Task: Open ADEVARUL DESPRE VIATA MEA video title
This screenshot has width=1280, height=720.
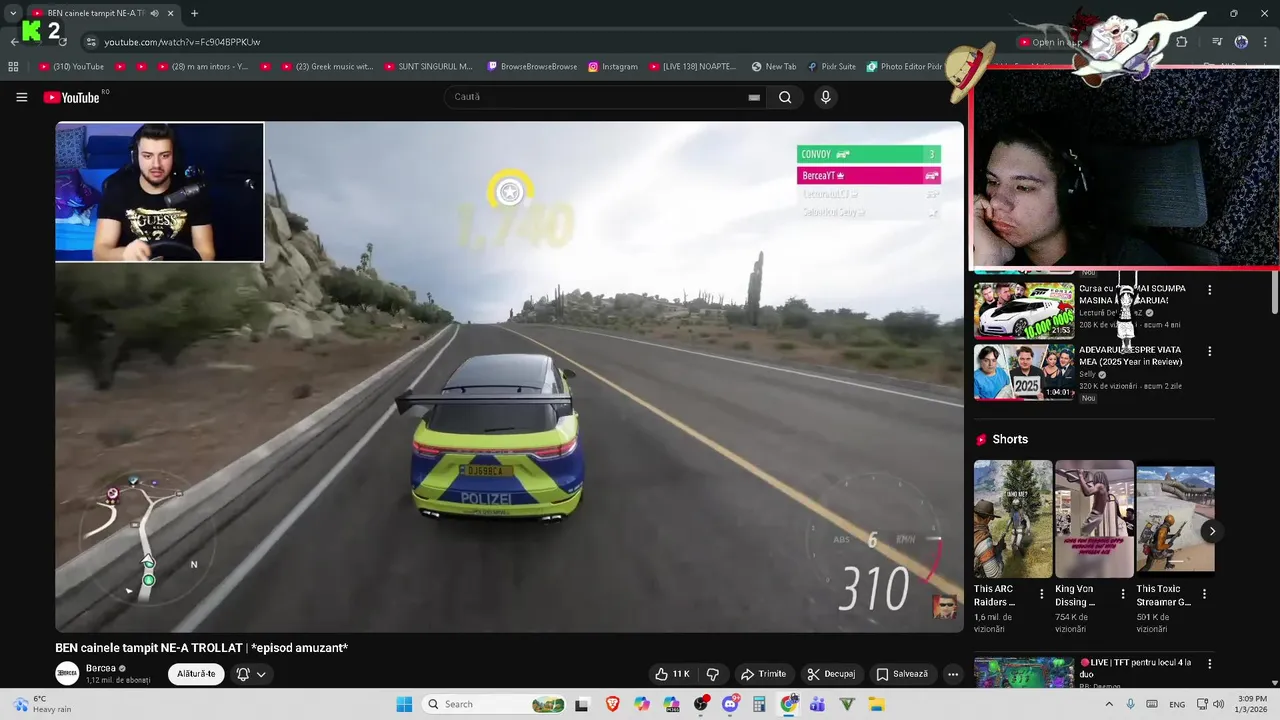Action: point(1133,356)
